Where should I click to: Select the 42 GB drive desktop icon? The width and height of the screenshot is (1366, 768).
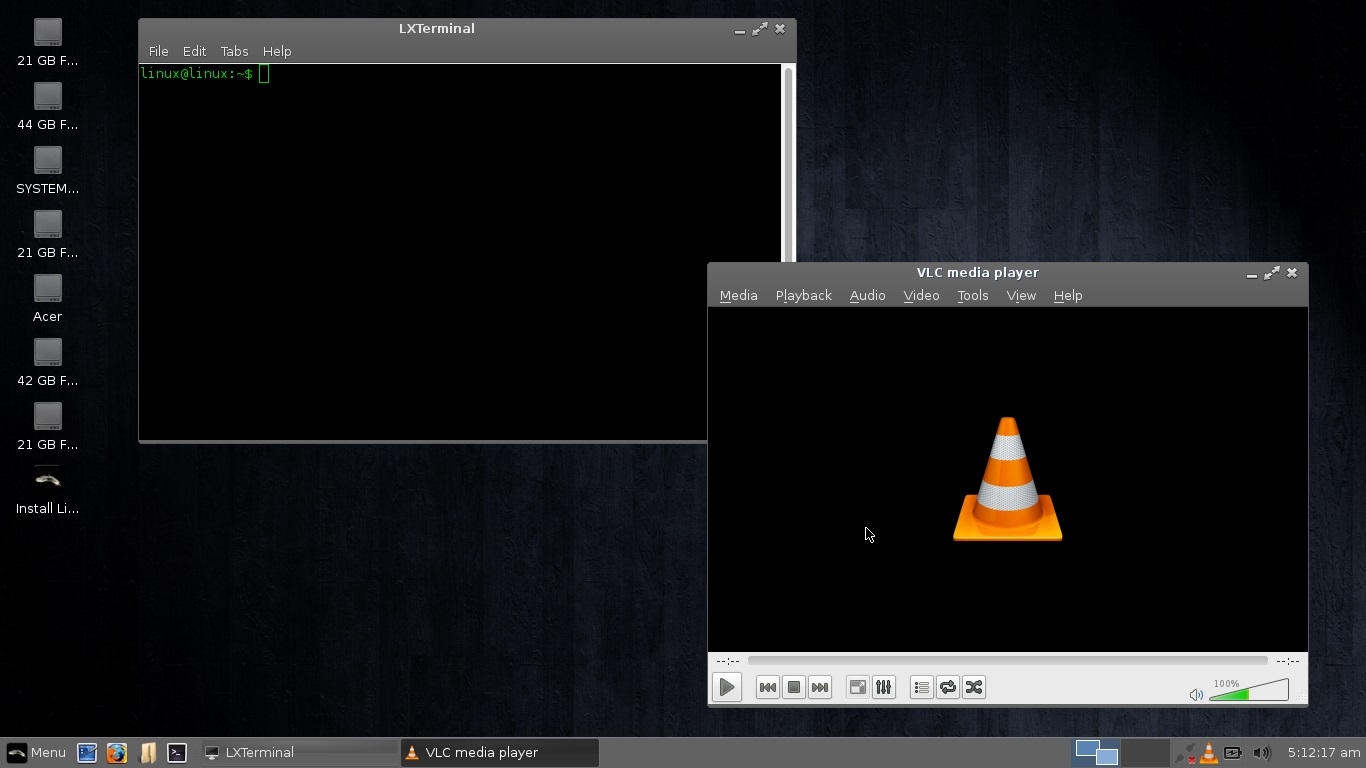pos(47,362)
